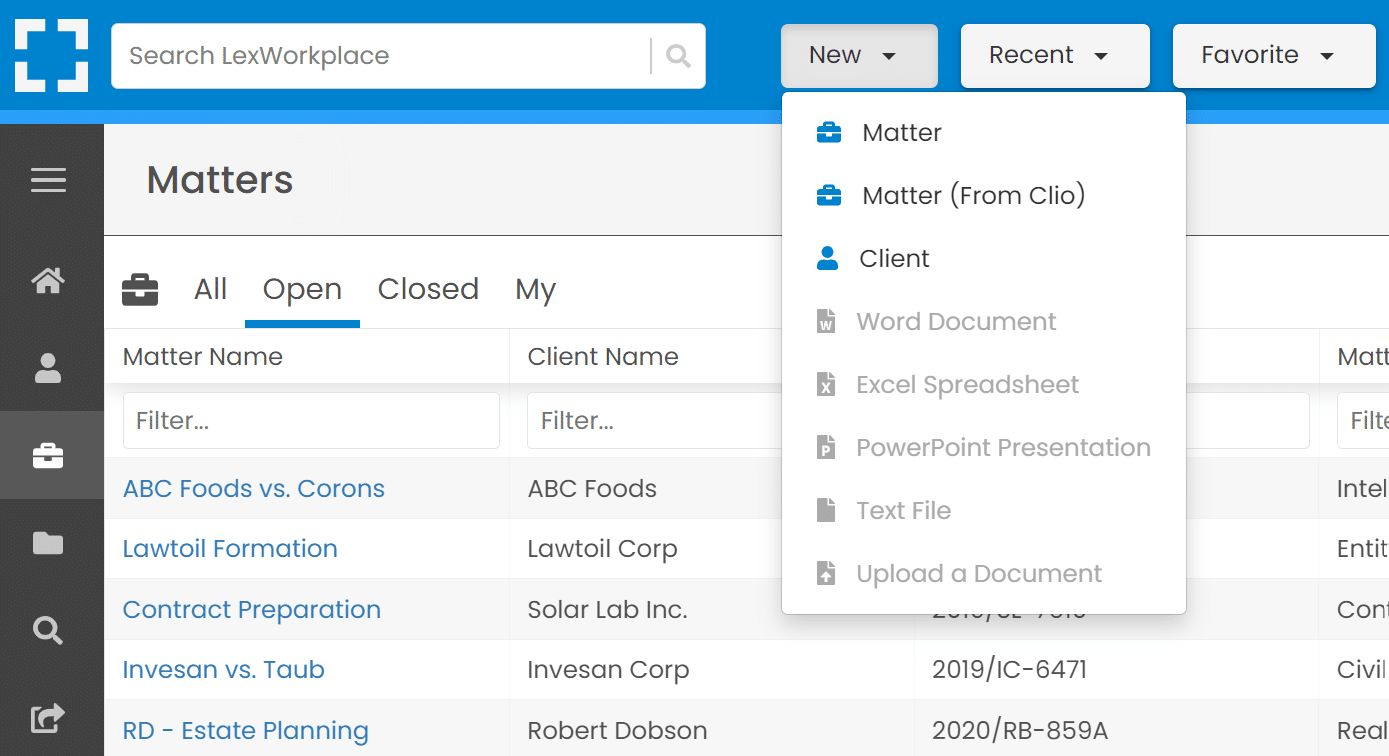Open the RD - Estate Planning link
Screen dimensions: 1389x756
(246, 731)
